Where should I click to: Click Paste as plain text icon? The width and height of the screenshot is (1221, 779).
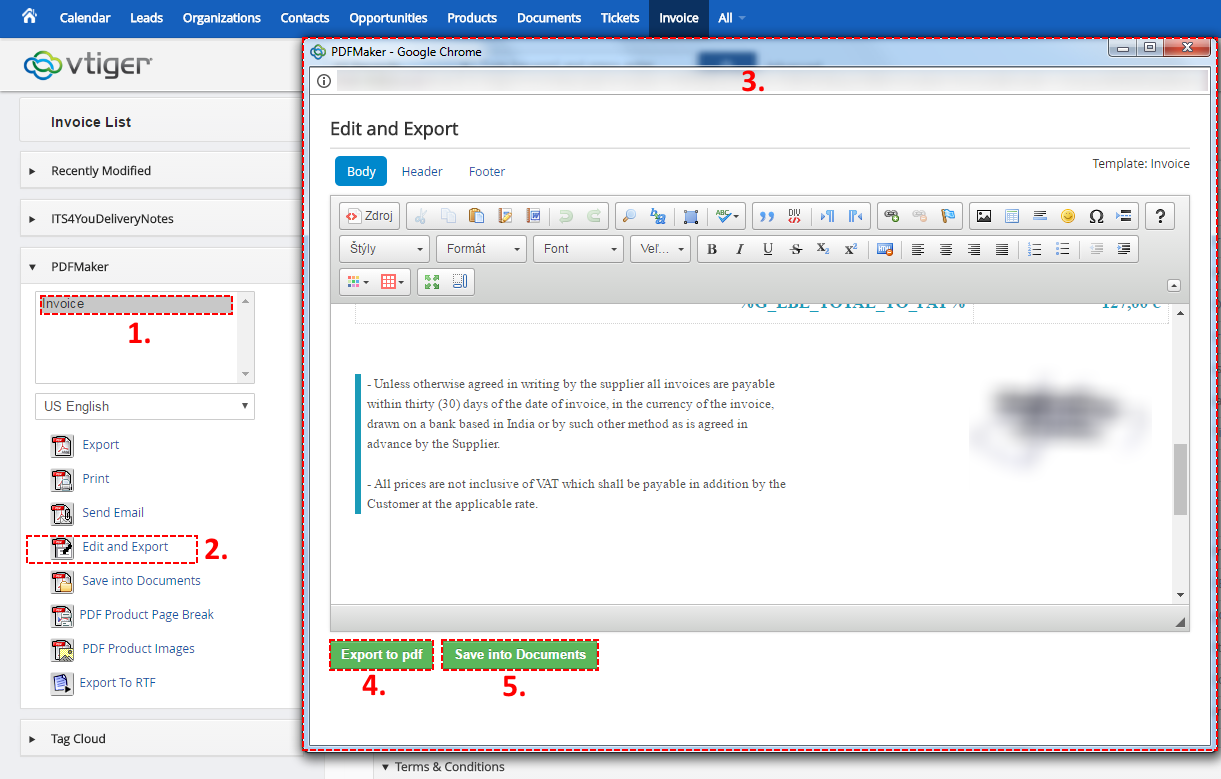[x=505, y=216]
